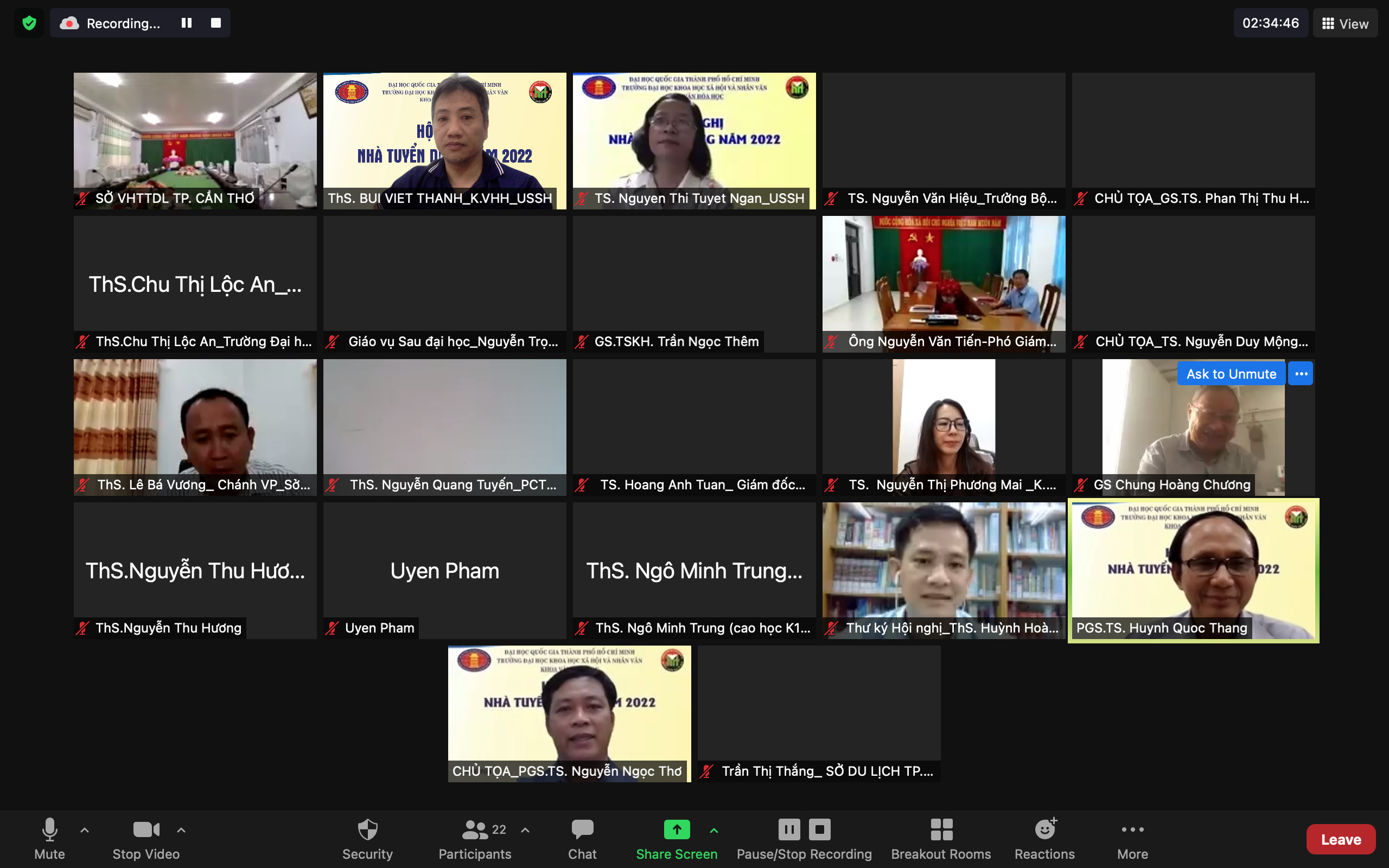Click muted mic icon of CHỦ TỌA_TS. Nguyễn Duy Mộng
Image resolution: width=1389 pixels, height=868 pixels.
pyautogui.click(x=1081, y=342)
